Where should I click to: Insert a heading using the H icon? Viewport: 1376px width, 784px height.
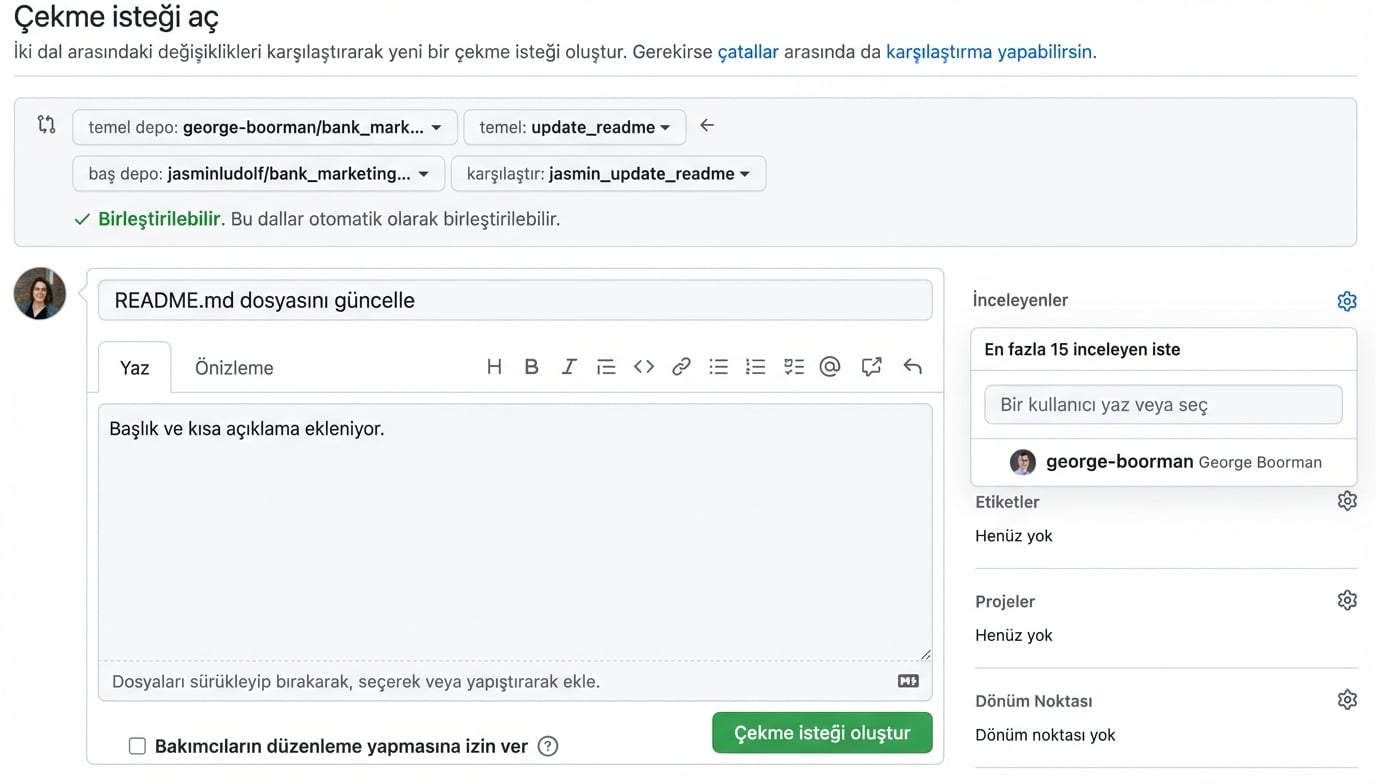click(494, 366)
